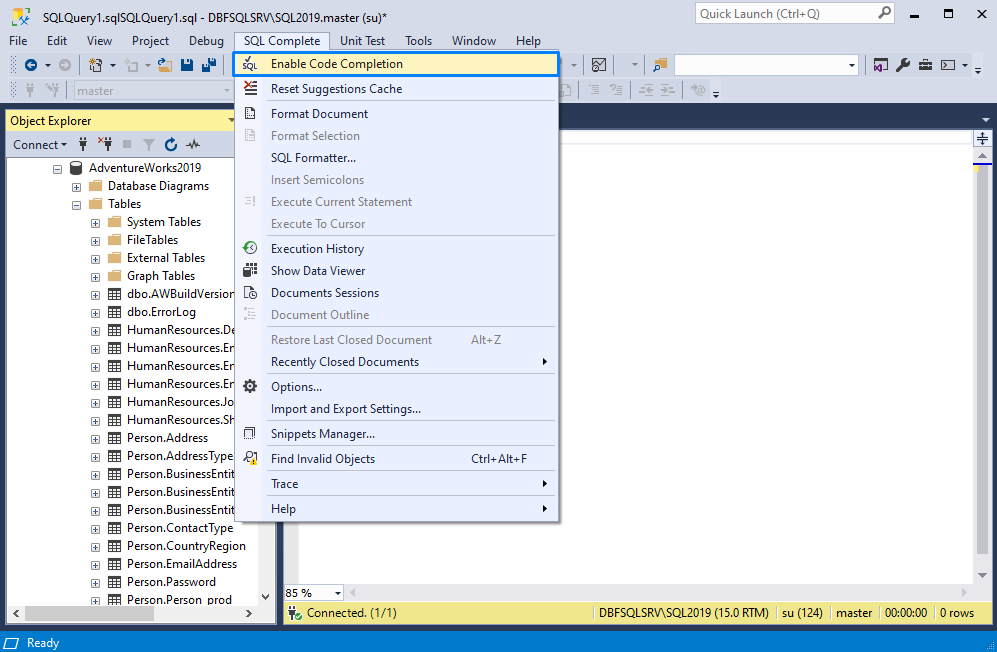Open the Toolbox briefcase icon
The width and height of the screenshot is (997, 652).
tap(925, 65)
